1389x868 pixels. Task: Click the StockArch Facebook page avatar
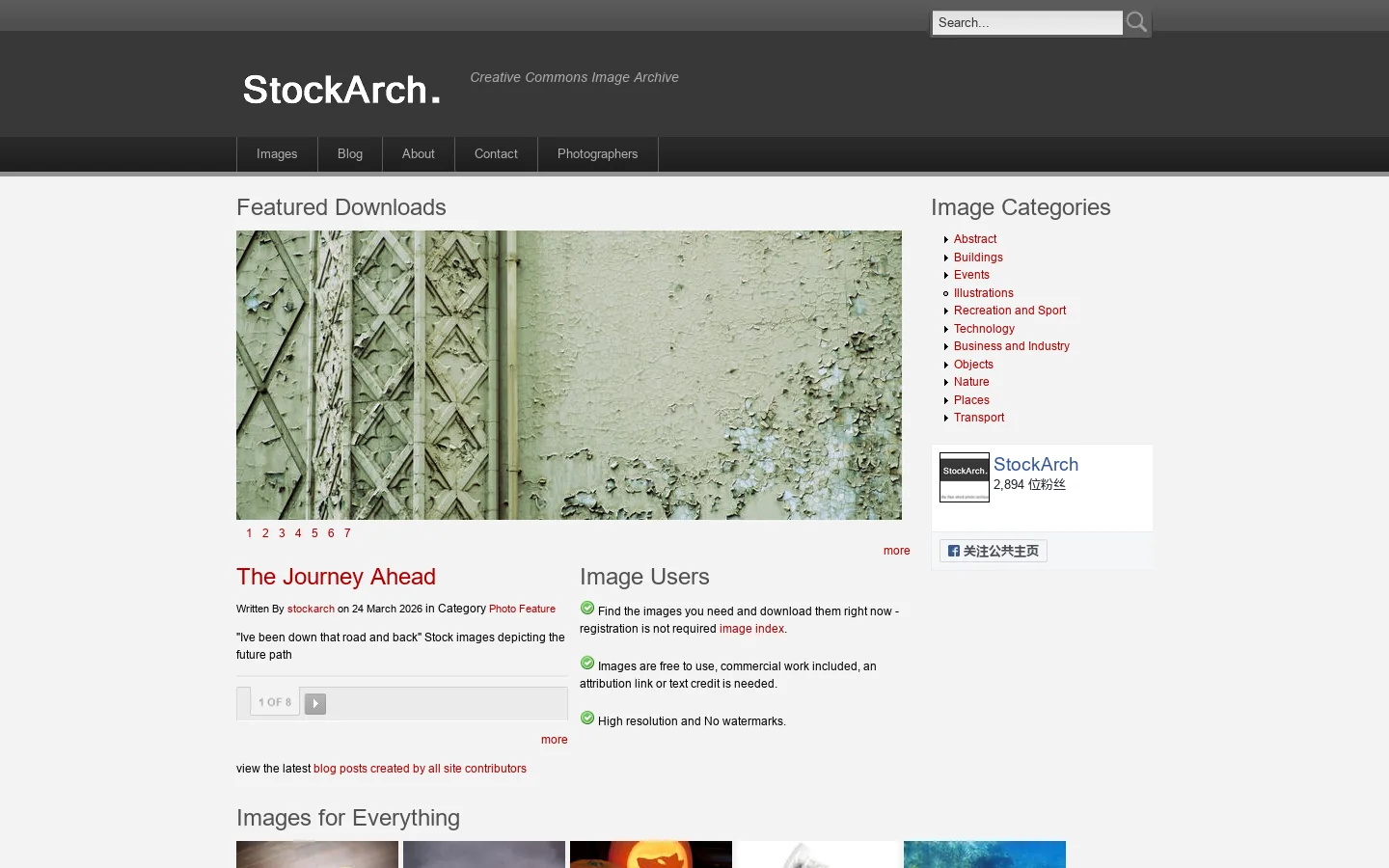[x=965, y=477]
